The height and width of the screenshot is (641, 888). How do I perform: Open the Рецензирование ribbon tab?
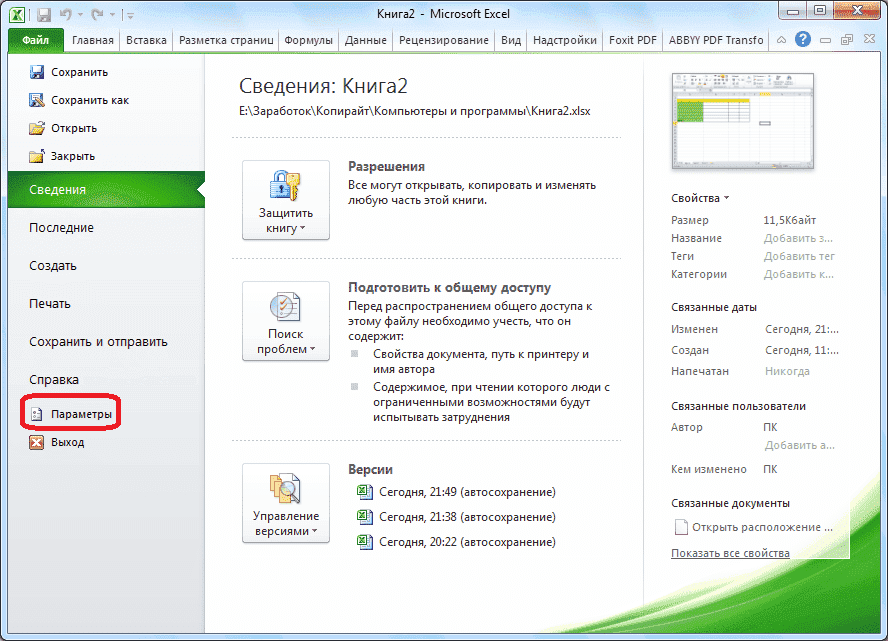(446, 40)
